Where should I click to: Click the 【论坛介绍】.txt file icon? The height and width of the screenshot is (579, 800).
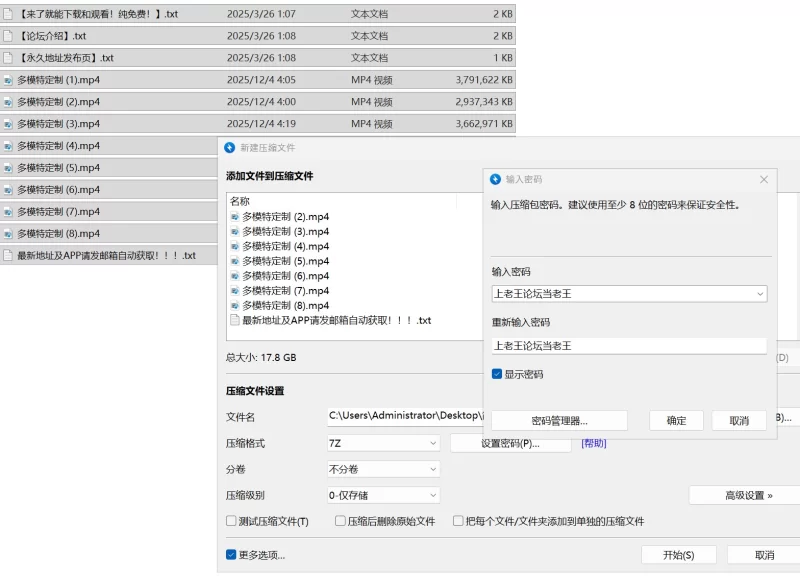click(x=8, y=36)
